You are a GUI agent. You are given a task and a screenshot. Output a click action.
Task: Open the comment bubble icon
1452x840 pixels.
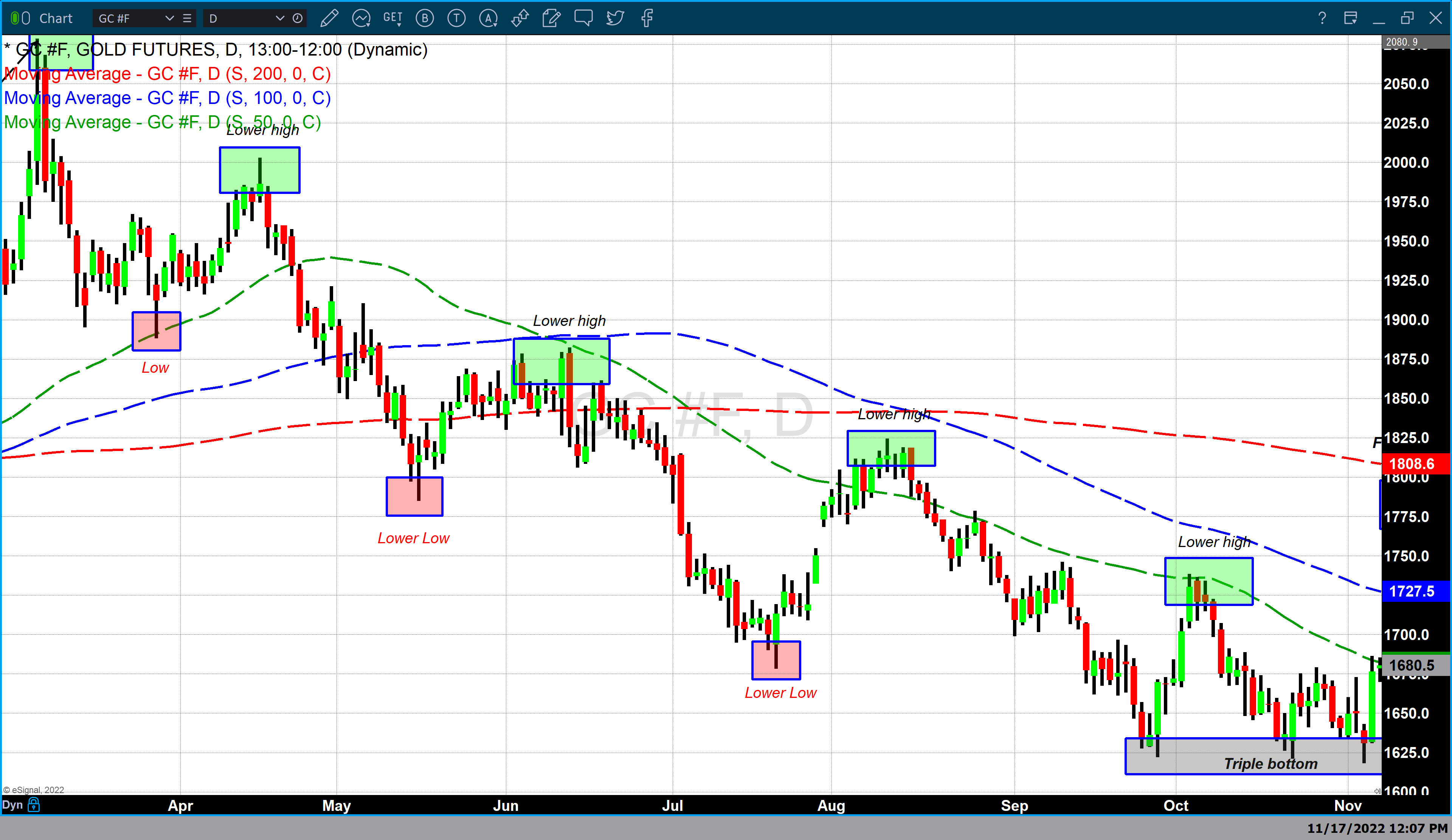583,18
